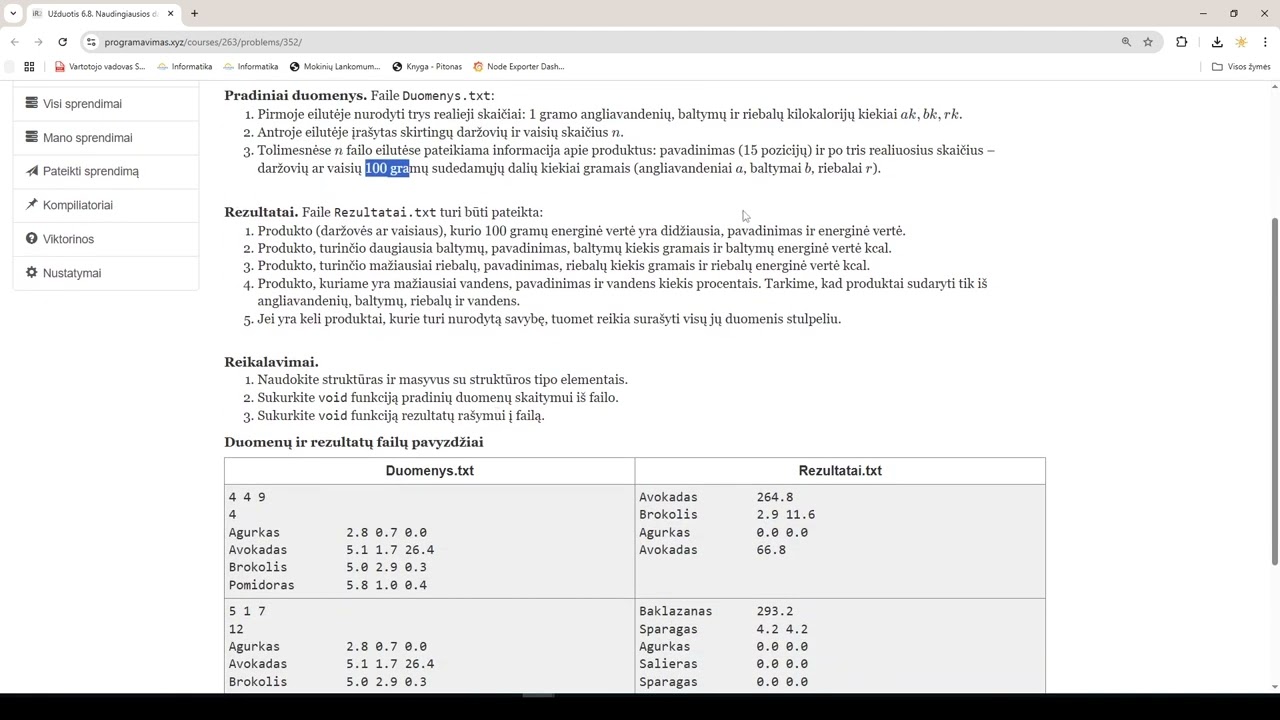Click data line "5 1 7"

click(x=247, y=611)
